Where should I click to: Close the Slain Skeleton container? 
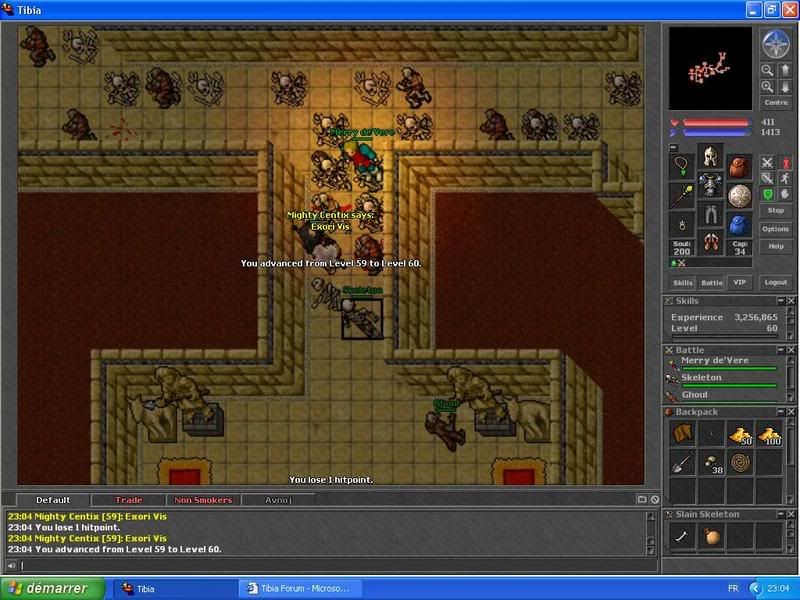tap(790, 514)
